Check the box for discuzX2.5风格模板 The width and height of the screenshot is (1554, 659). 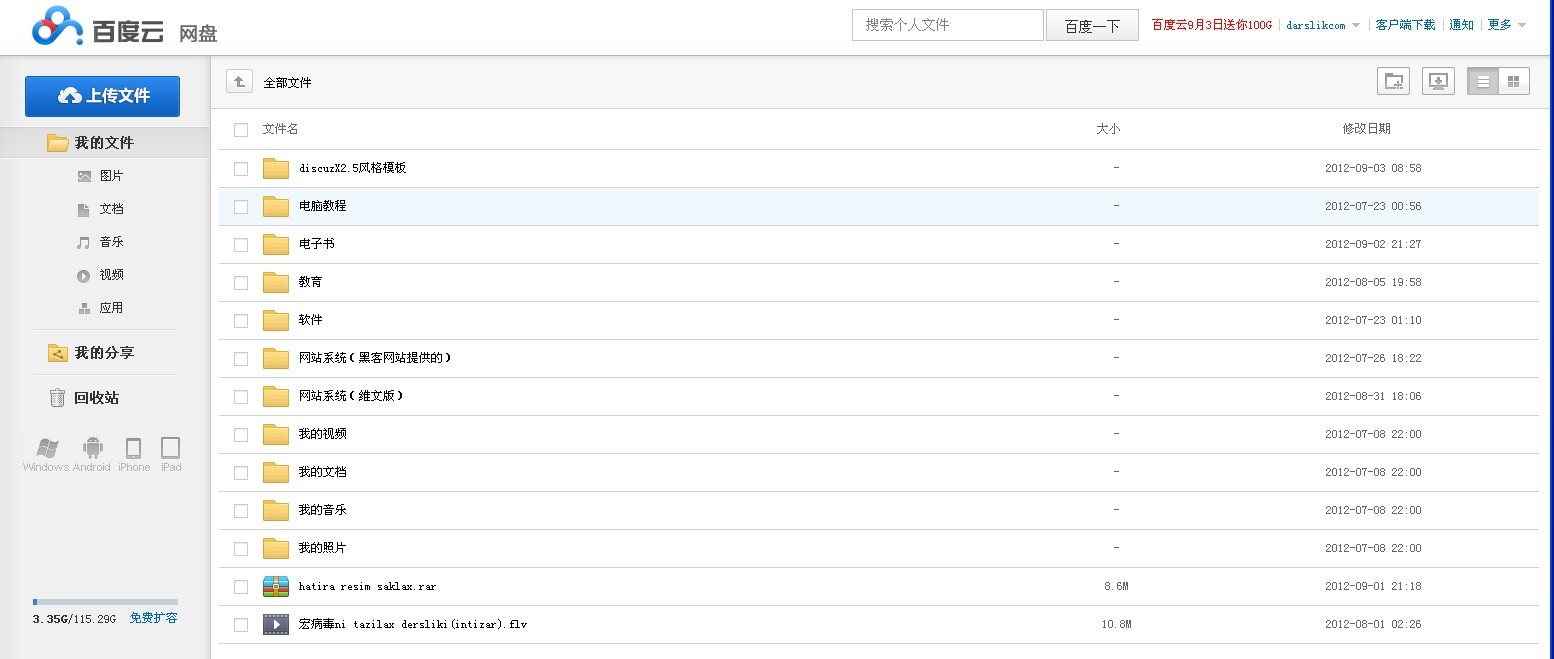[x=241, y=169]
